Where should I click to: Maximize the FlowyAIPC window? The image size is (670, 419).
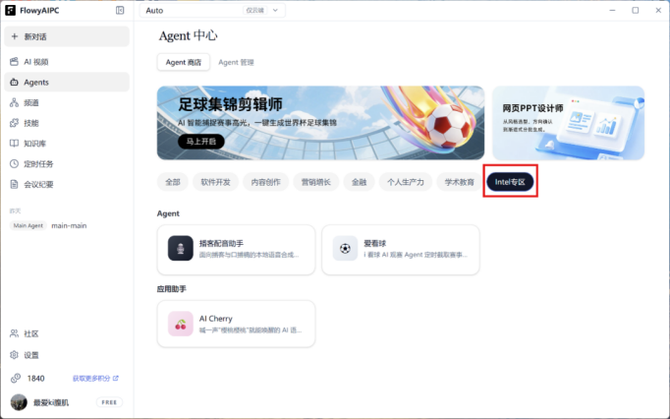(635, 10)
